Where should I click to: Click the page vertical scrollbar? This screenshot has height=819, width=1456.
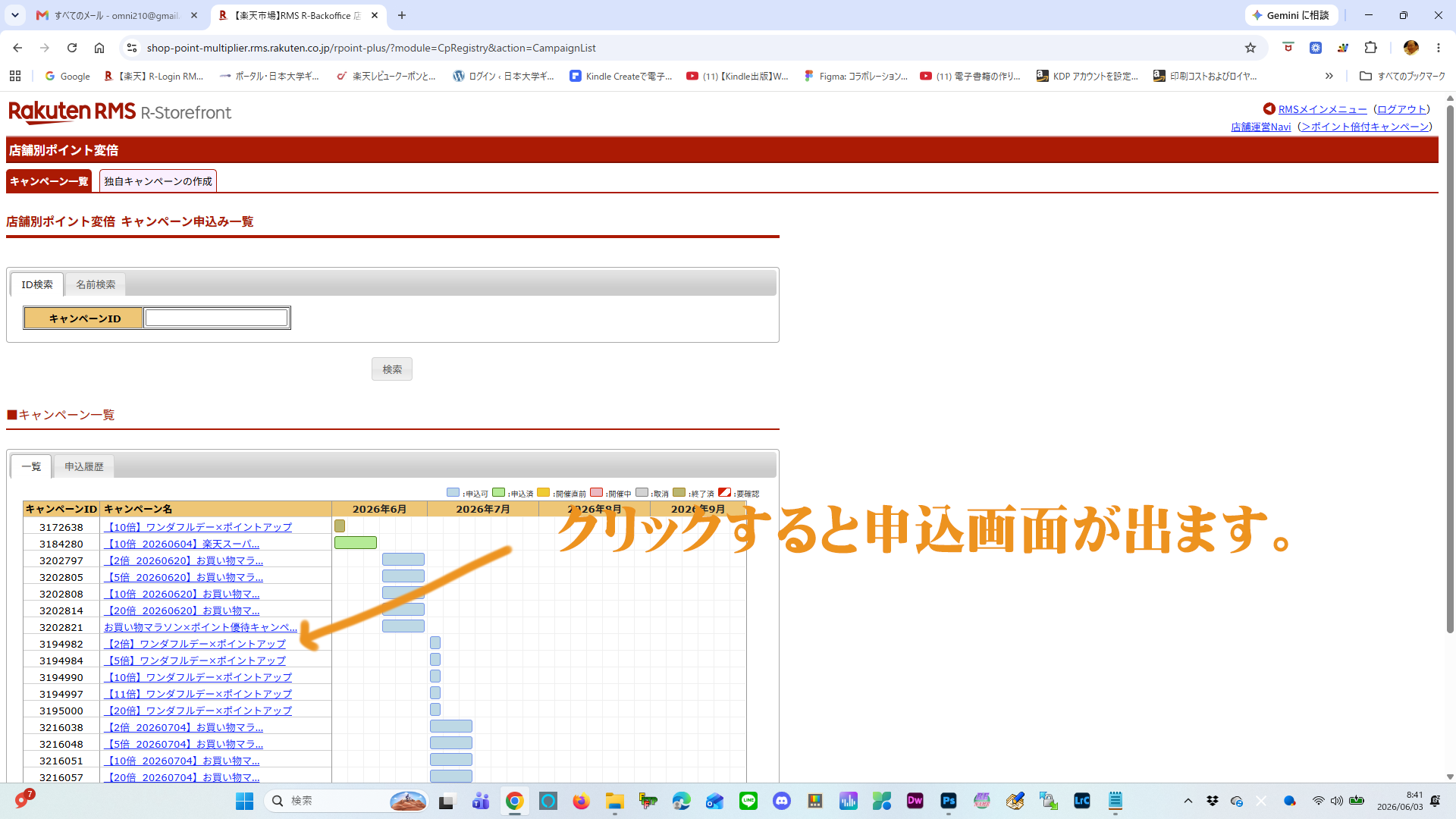[x=1450, y=368]
